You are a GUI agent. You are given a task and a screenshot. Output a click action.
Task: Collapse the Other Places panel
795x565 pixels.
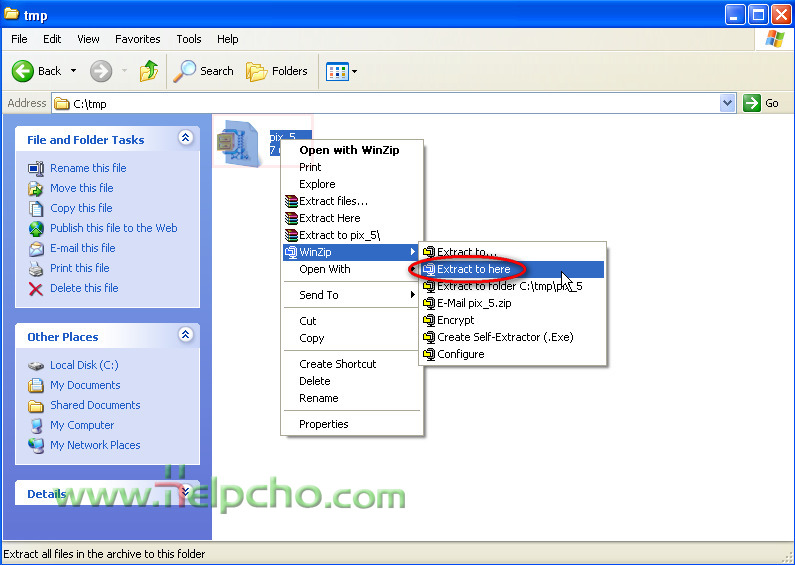pos(186,334)
